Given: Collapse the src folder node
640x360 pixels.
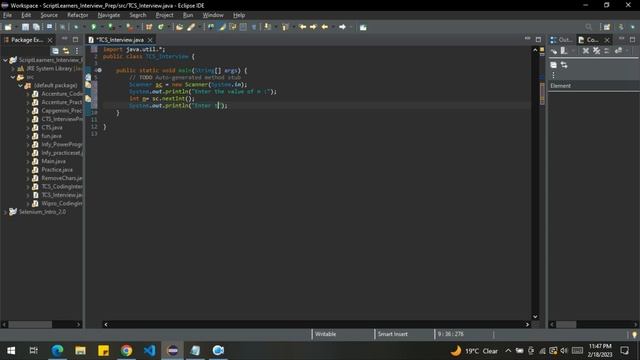Looking at the screenshot, I should (x=13, y=77).
